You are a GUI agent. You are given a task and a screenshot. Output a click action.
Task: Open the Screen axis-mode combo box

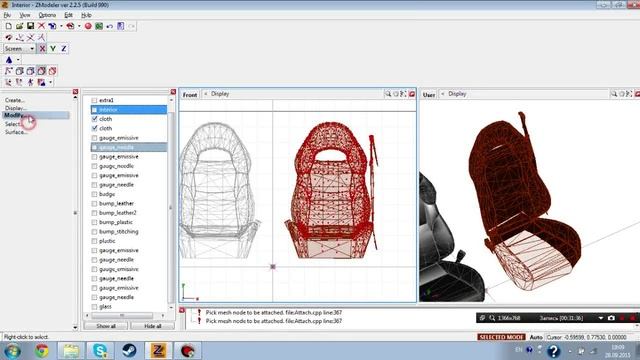pyautogui.click(x=19, y=49)
